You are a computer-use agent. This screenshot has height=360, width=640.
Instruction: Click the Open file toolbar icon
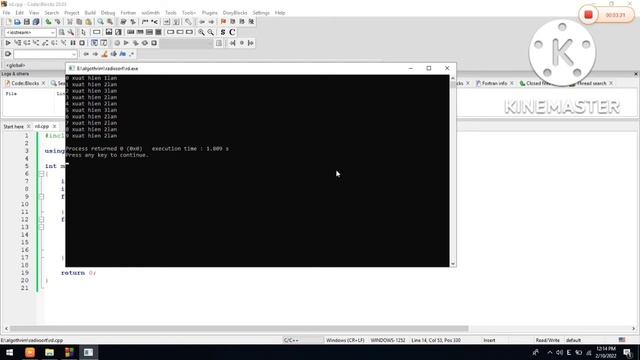click(17, 22)
